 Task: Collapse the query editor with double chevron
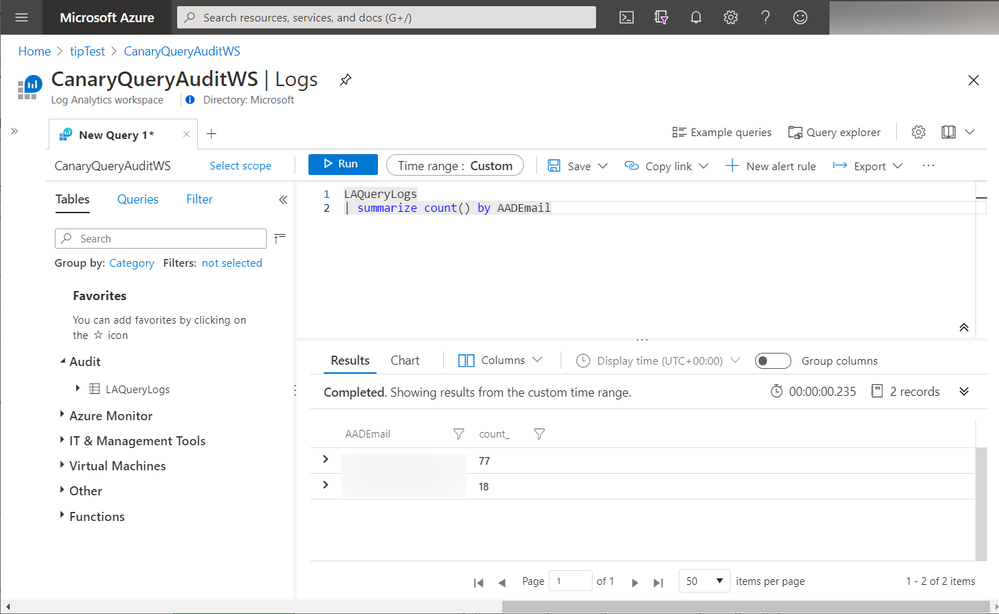click(x=964, y=327)
